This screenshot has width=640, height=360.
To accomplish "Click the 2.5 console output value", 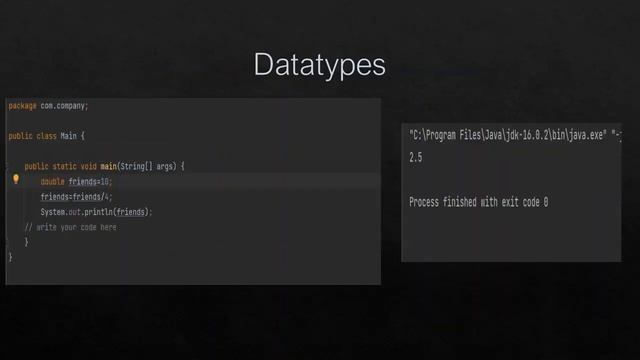I will 416,158.
